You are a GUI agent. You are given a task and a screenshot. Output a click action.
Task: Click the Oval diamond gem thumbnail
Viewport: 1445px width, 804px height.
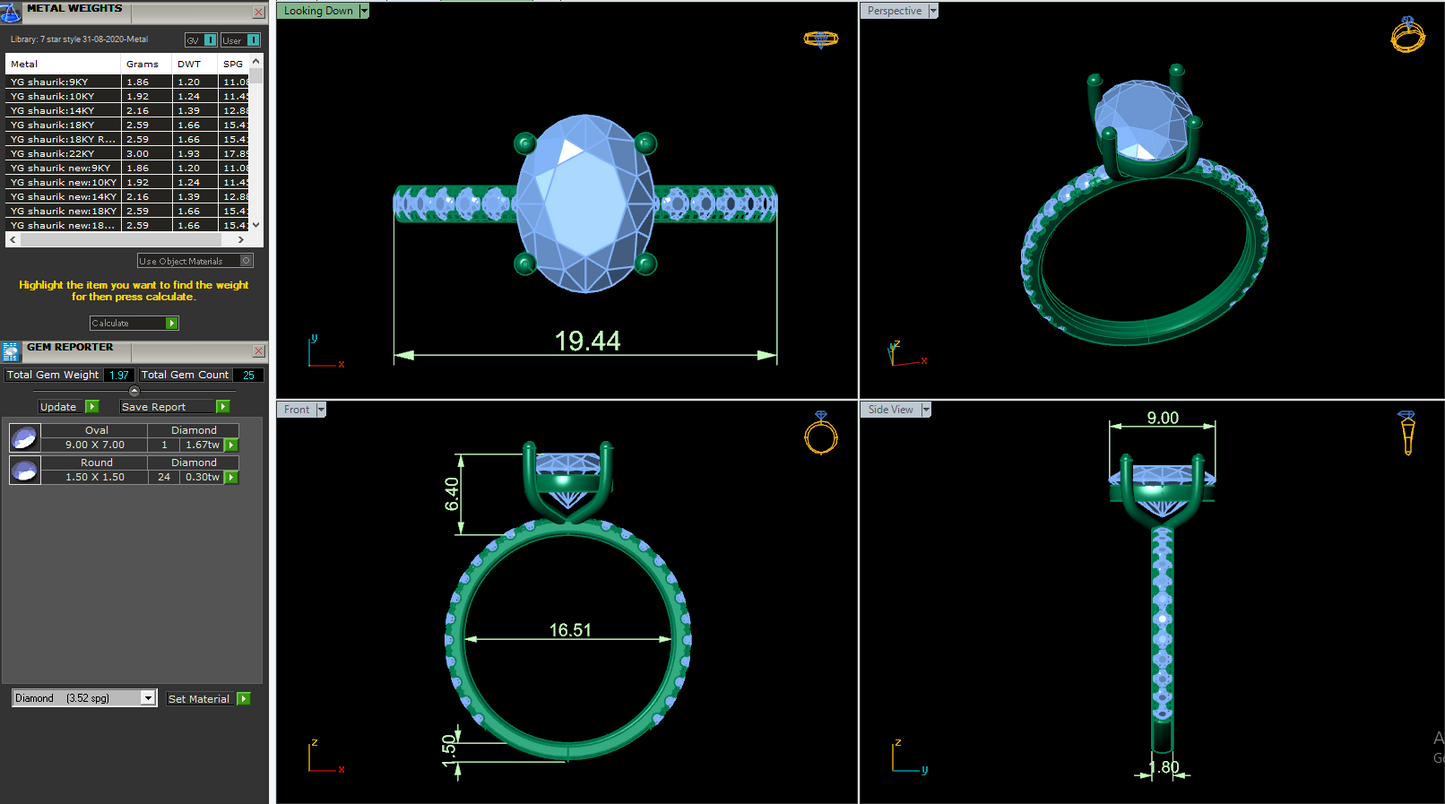pyautogui.click(x=24, y=438)
